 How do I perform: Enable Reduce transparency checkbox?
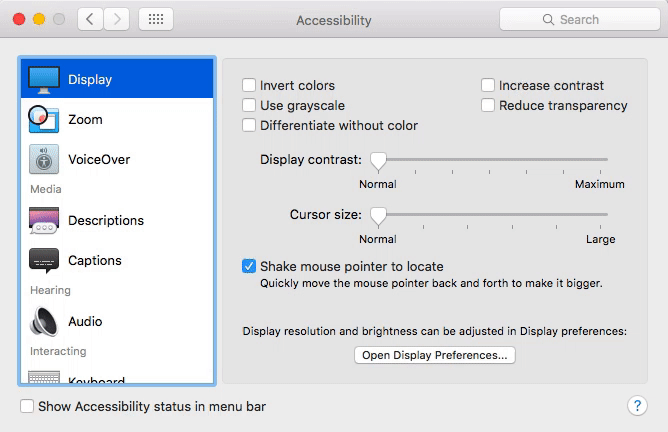(x=489, y=106)
